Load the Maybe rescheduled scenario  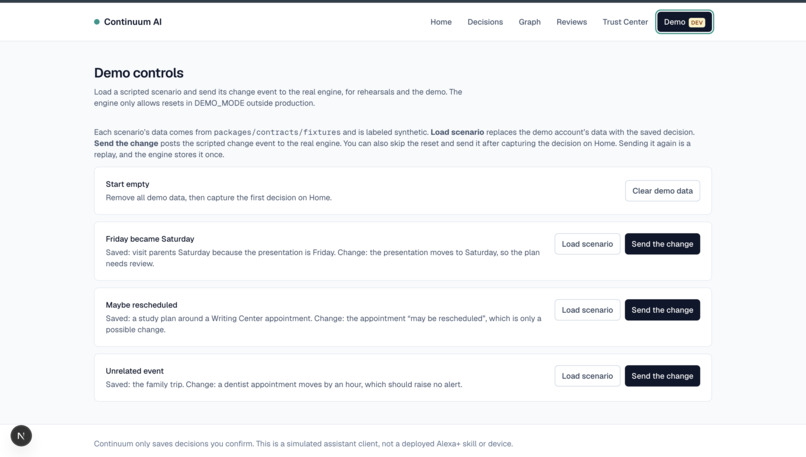tap(587, 310)
